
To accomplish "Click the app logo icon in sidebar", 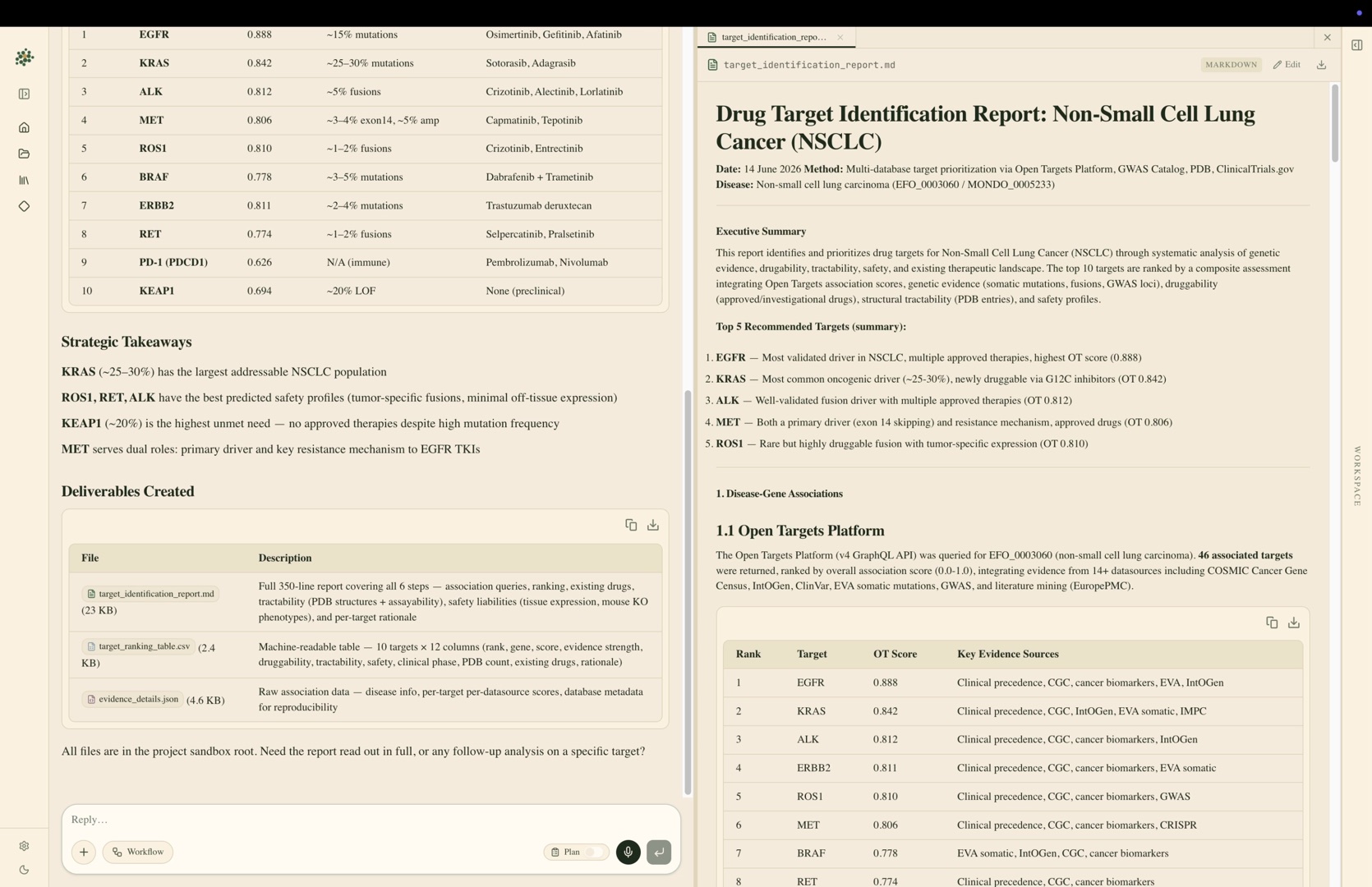I will pos(25,57).
